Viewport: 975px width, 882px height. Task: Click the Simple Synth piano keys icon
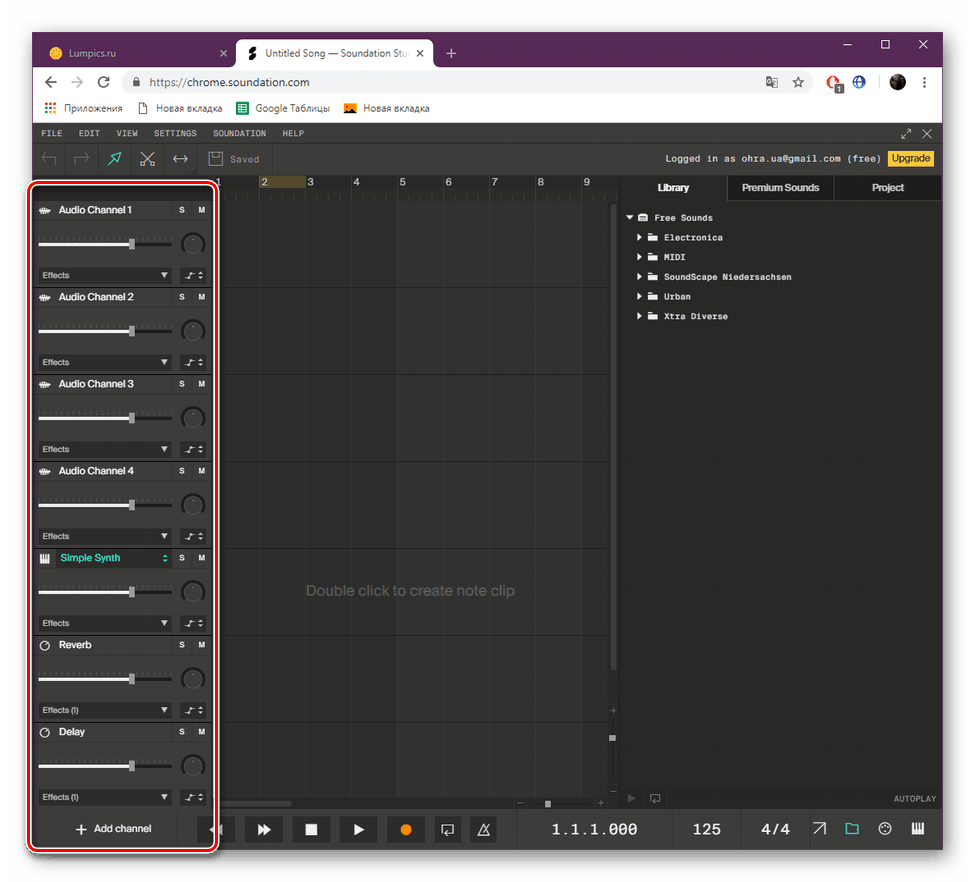click(45, 559)
